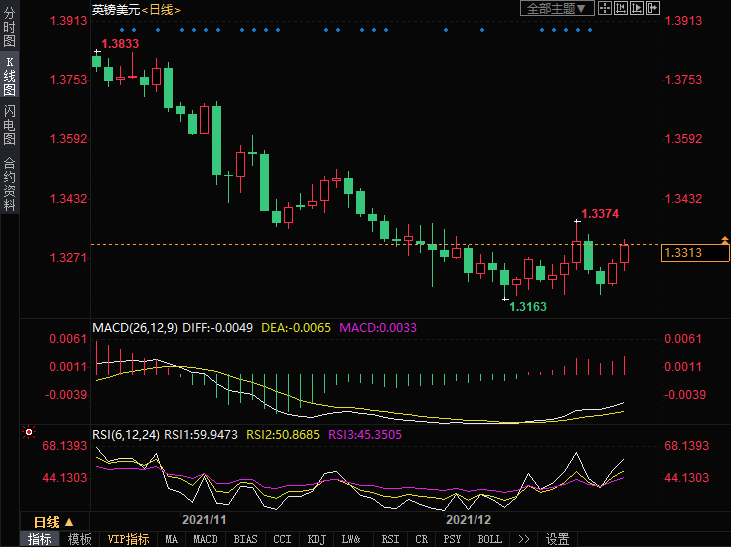Click the red settings symbol beside RSI panel

pyautogui.click(x=29, y=433)
